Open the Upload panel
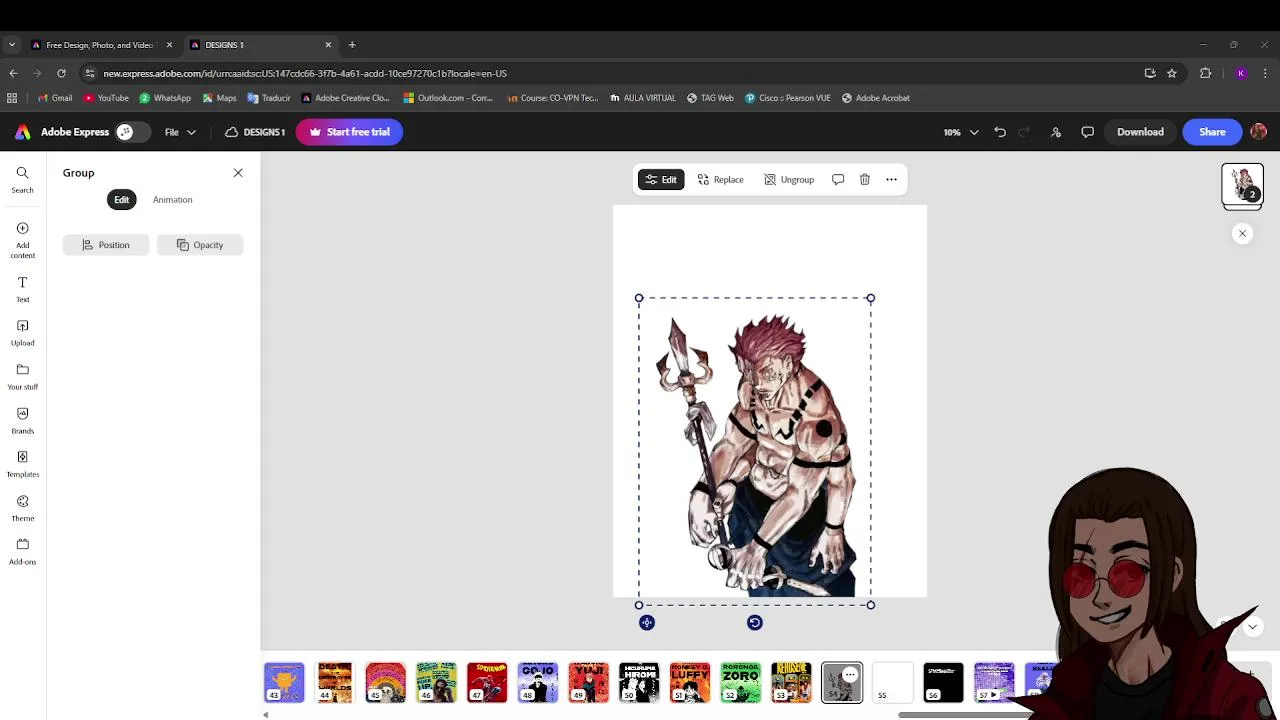The height and width of the screenshot is (720, 1280). (22, 333)
